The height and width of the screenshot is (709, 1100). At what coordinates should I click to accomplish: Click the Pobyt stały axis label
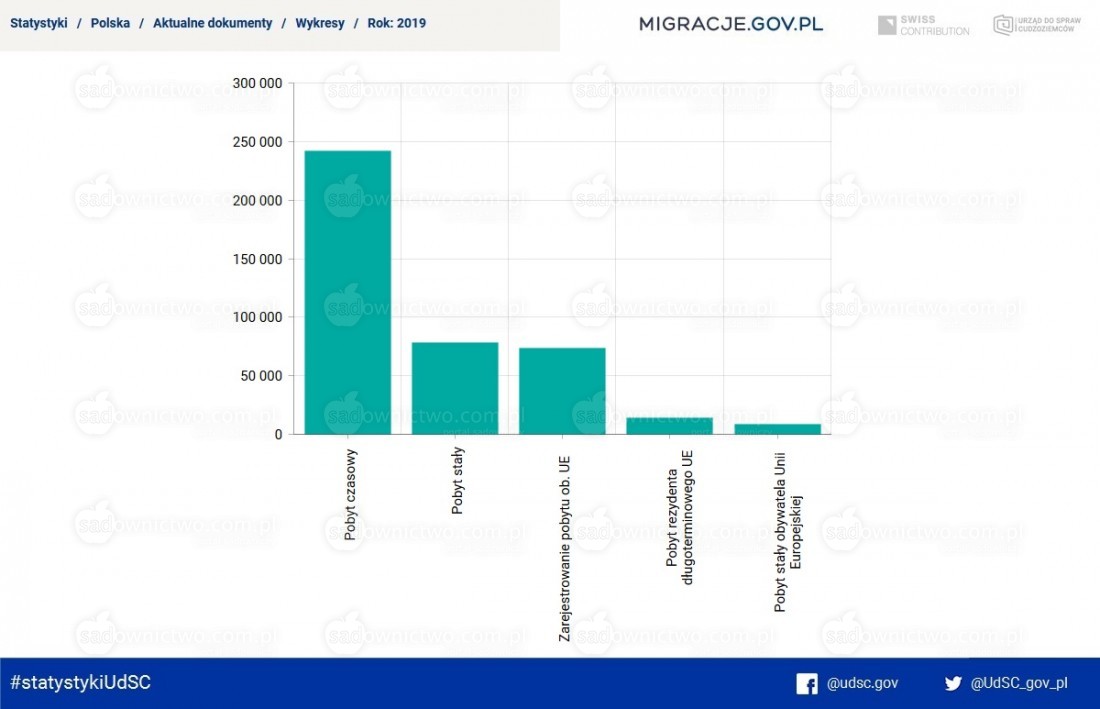(x=457, y=480)
